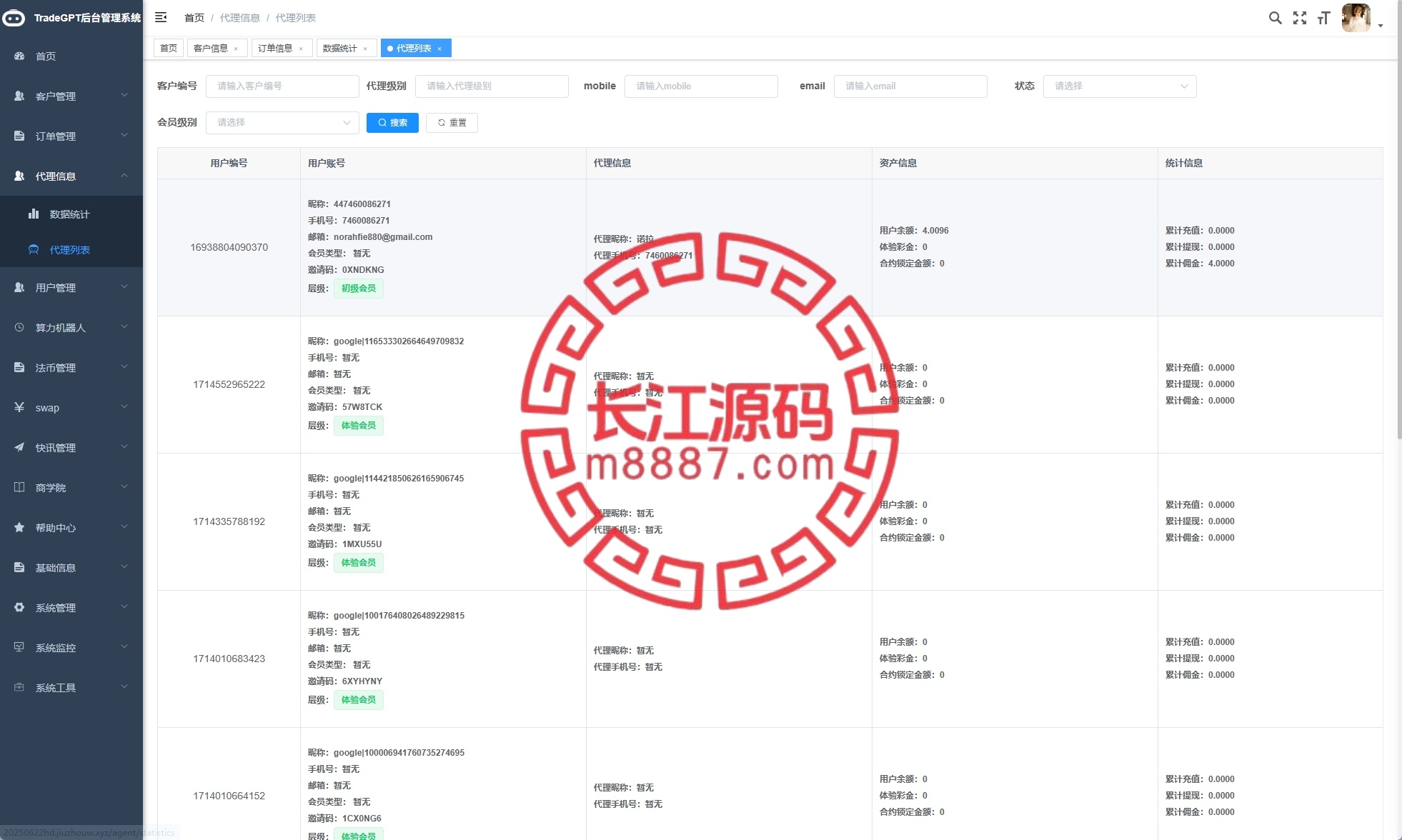The height and width of the screenshot is (840, 1402).
Task: Focus the mobile input field
Action: coord(701,86)
